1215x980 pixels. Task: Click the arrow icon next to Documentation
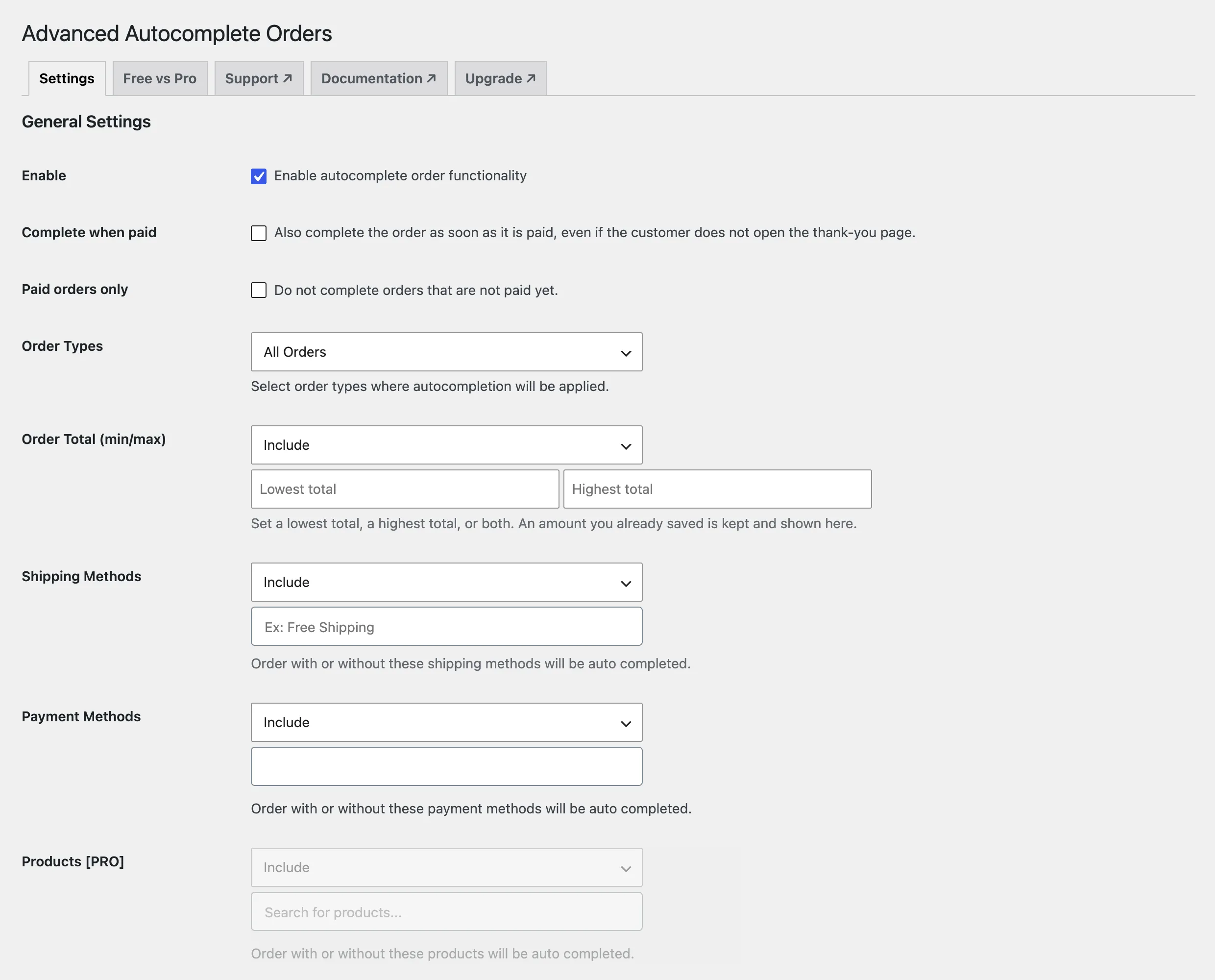click(x=431, y=78)
